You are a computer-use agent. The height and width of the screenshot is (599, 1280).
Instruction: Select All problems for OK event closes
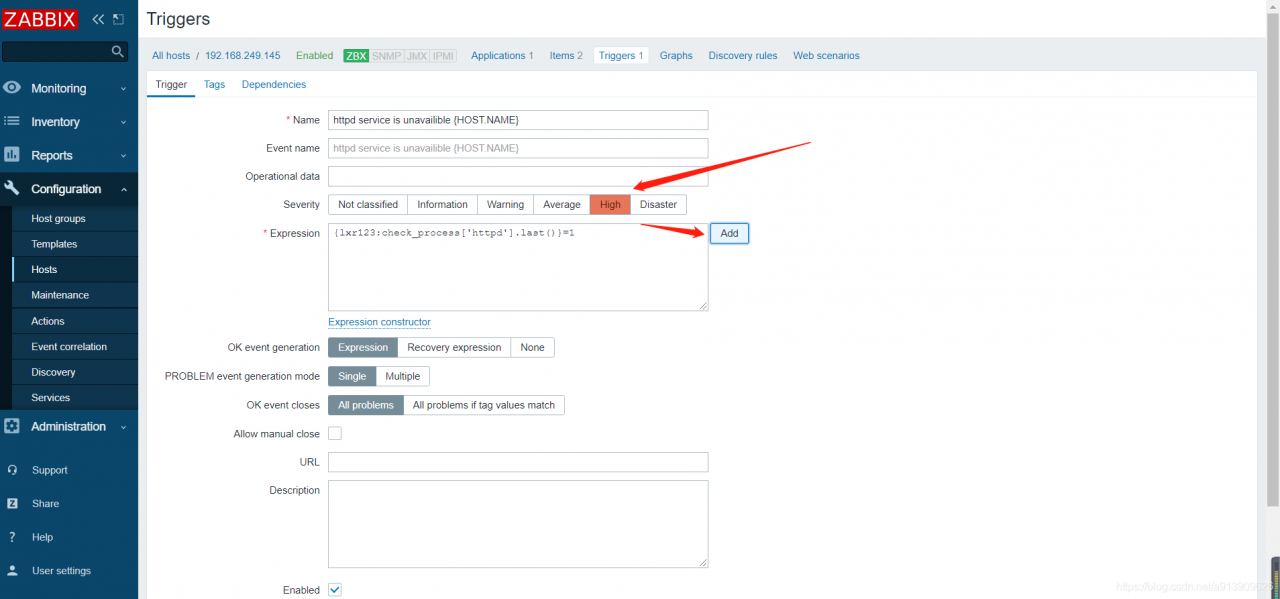click(366, 405)
